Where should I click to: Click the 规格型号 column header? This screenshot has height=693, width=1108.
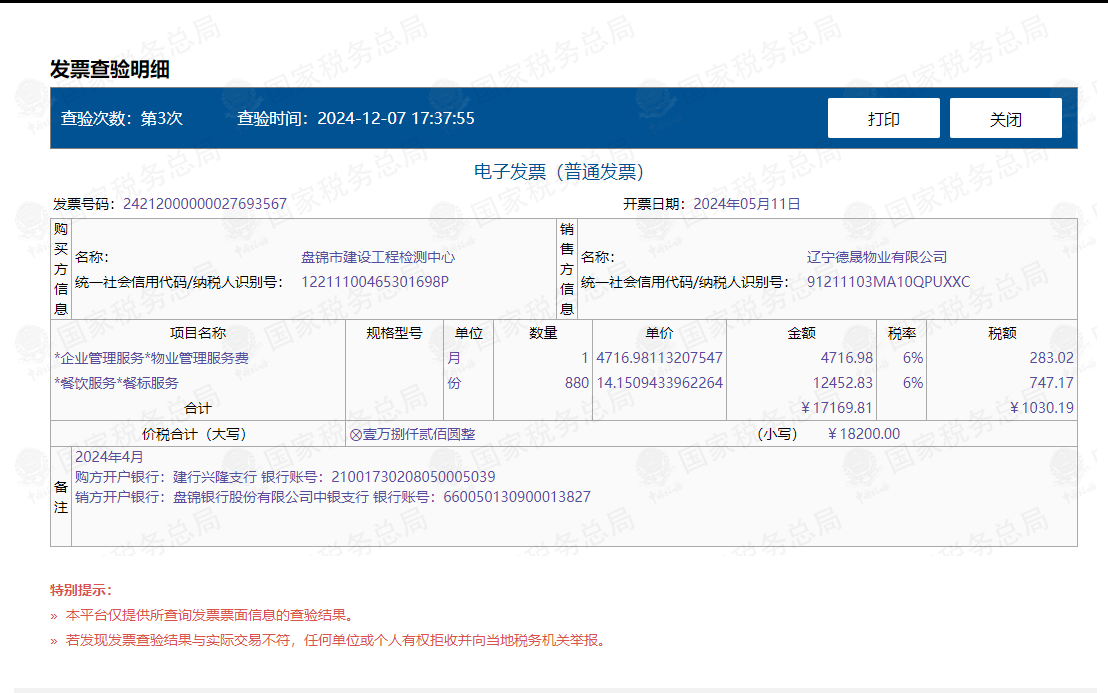[394, 333]
